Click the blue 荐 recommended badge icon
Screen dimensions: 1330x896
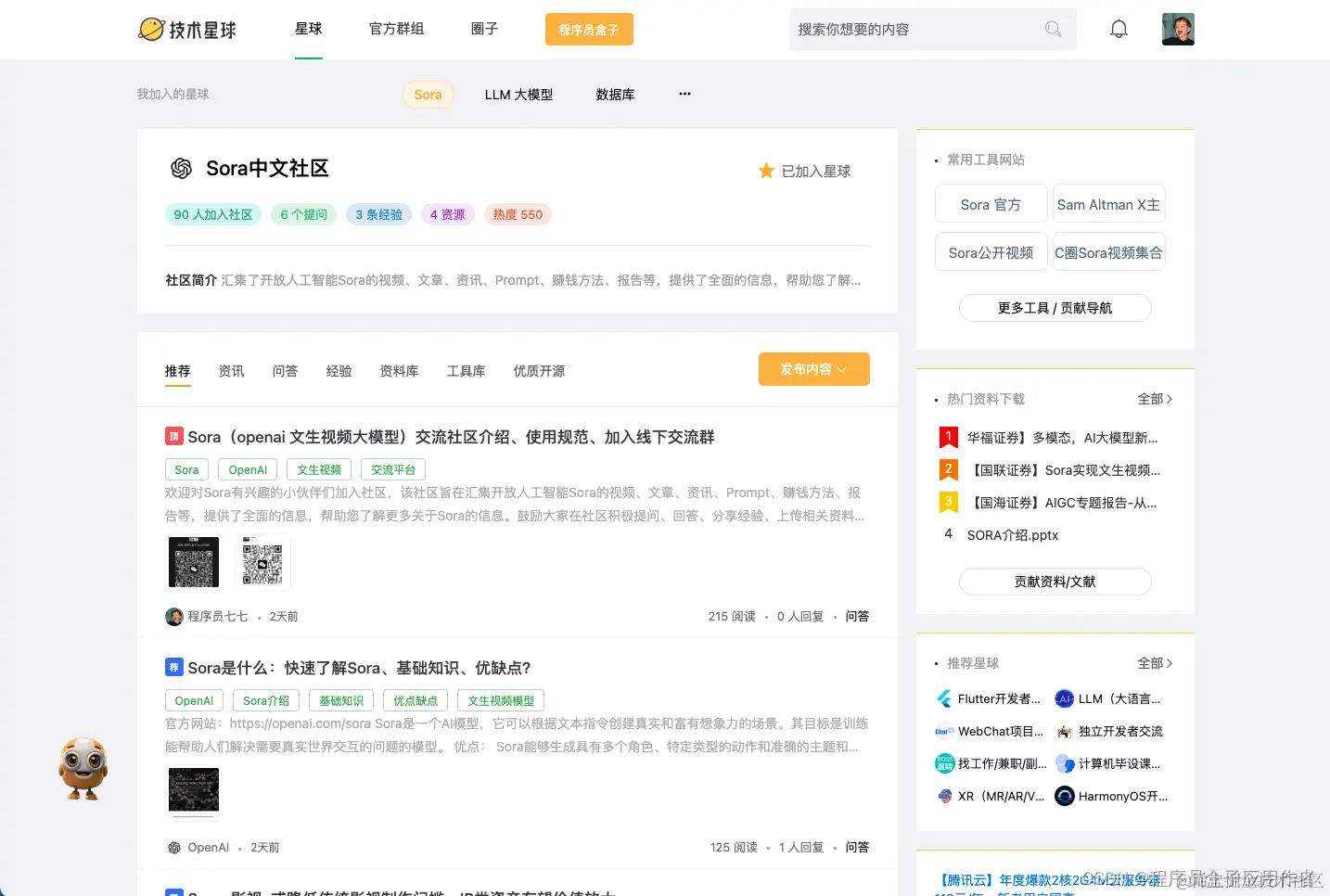(174, 667)
